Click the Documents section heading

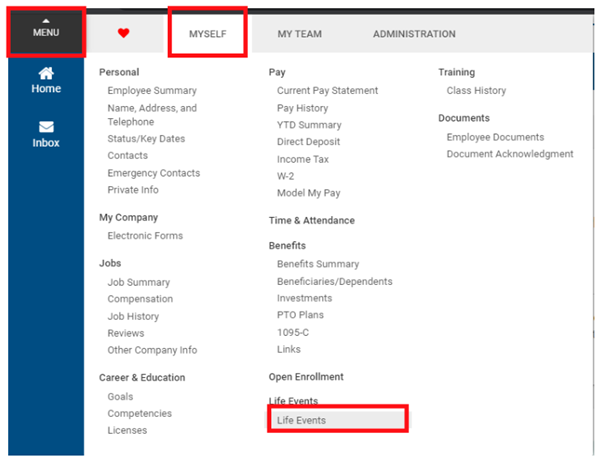point(464,118)
